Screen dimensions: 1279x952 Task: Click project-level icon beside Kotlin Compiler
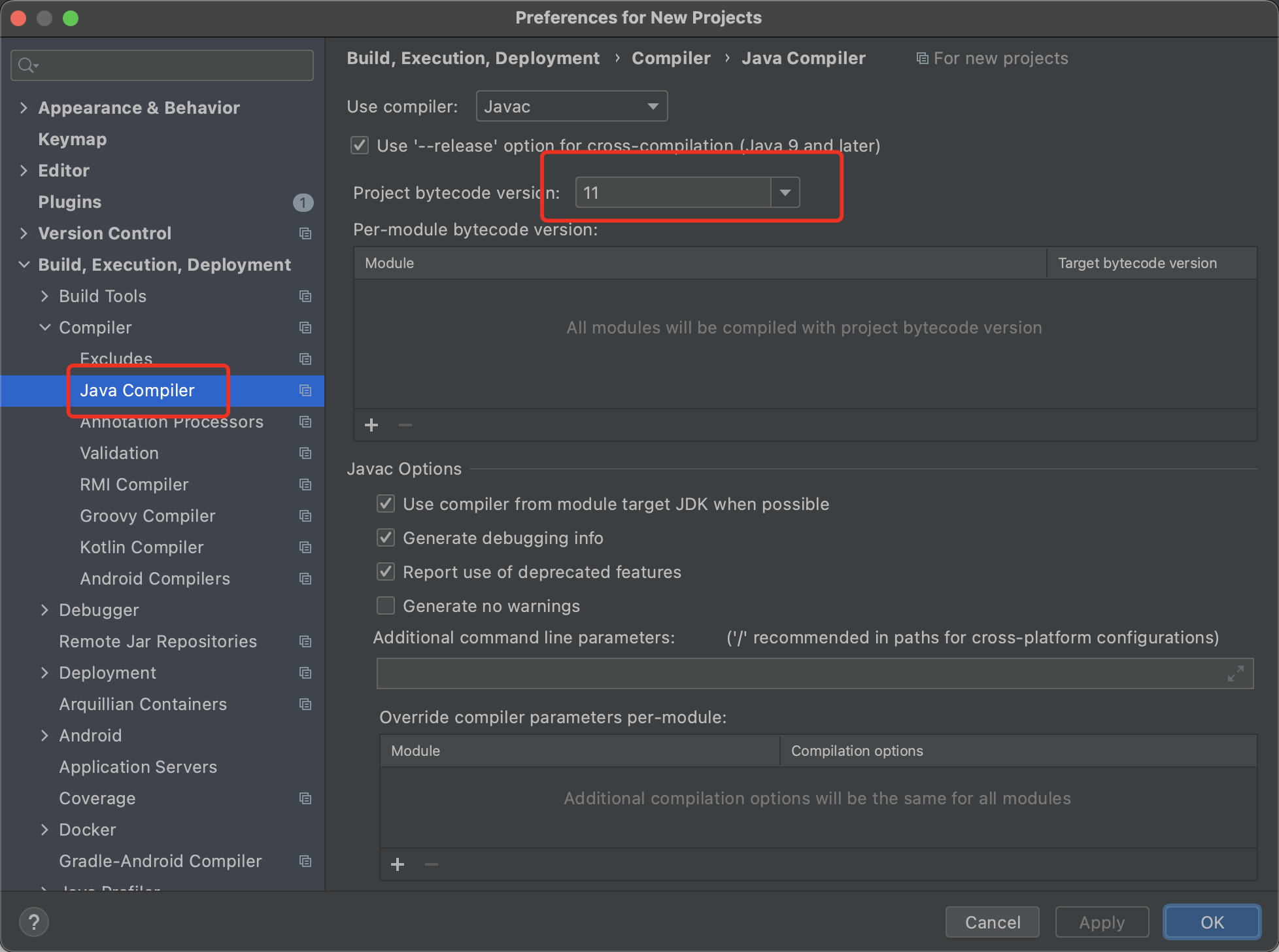[x=305, y=547]
